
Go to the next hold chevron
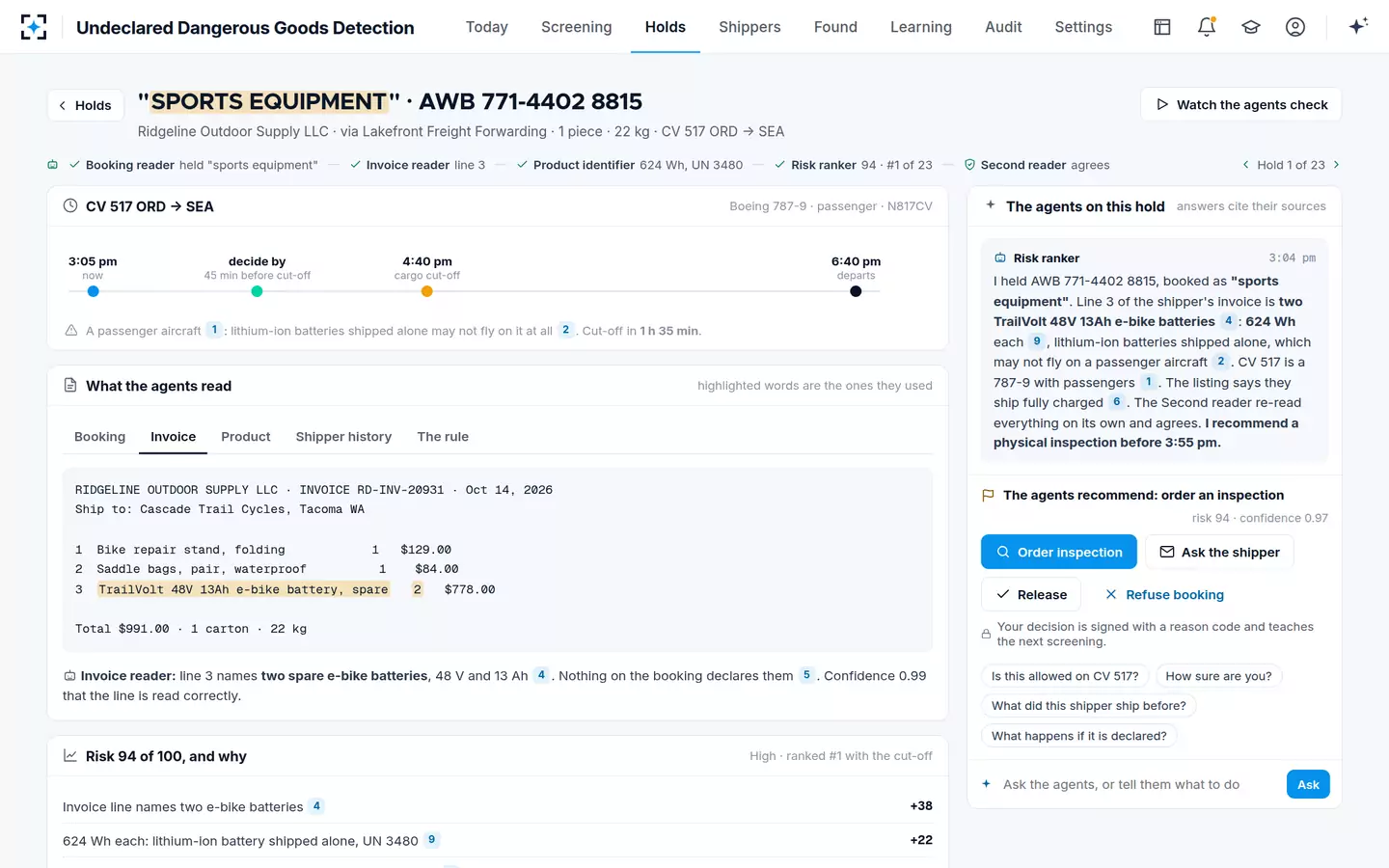click(x=1336, y=165)
